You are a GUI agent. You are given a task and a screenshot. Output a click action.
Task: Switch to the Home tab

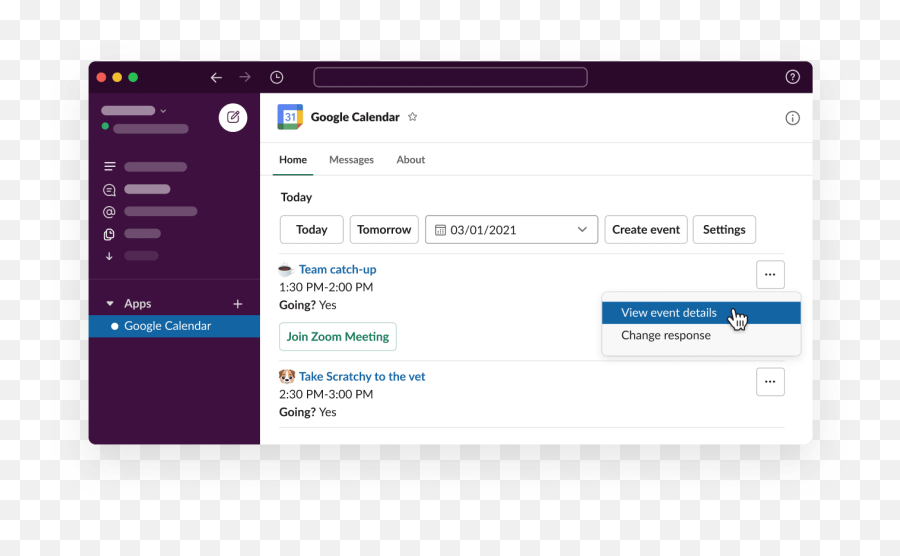point(293,160)
